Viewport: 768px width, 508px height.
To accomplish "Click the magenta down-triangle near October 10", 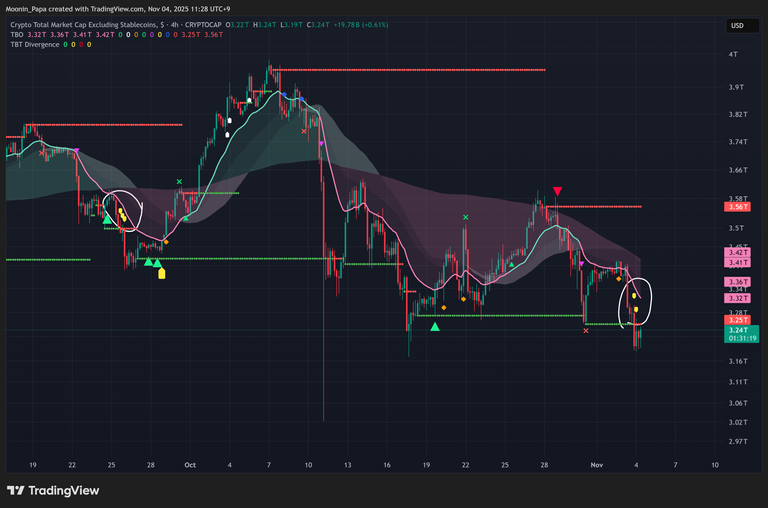I will 321,144.
